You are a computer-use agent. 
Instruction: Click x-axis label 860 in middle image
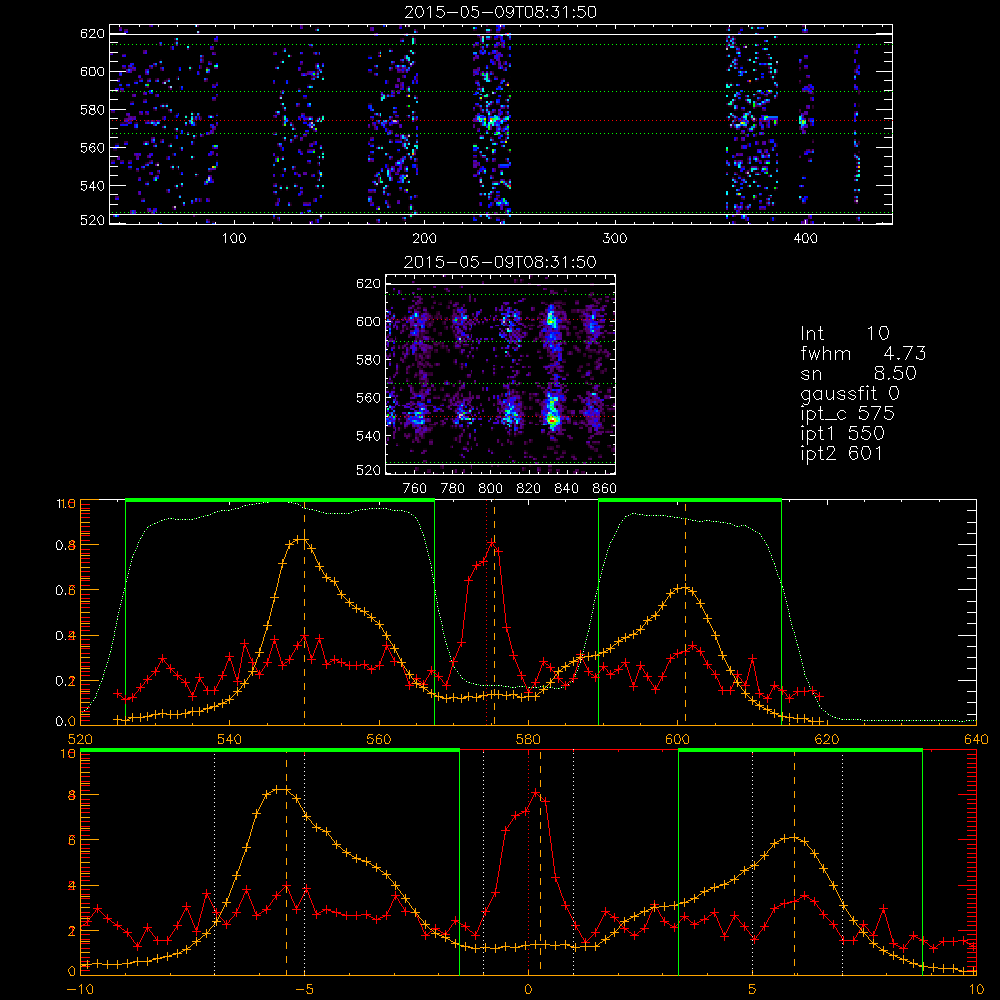604,489
